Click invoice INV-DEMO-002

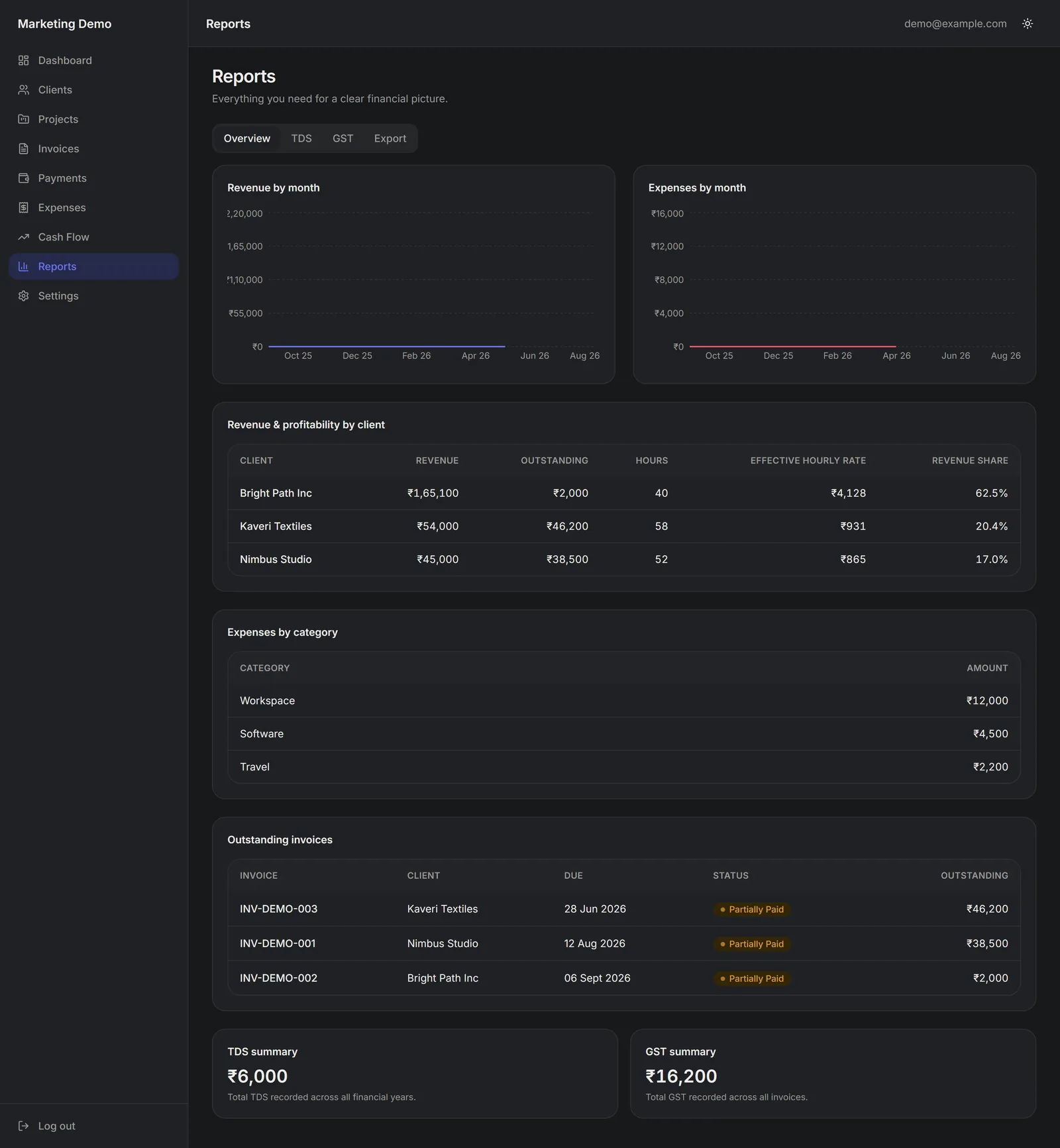tap(278, 978)
